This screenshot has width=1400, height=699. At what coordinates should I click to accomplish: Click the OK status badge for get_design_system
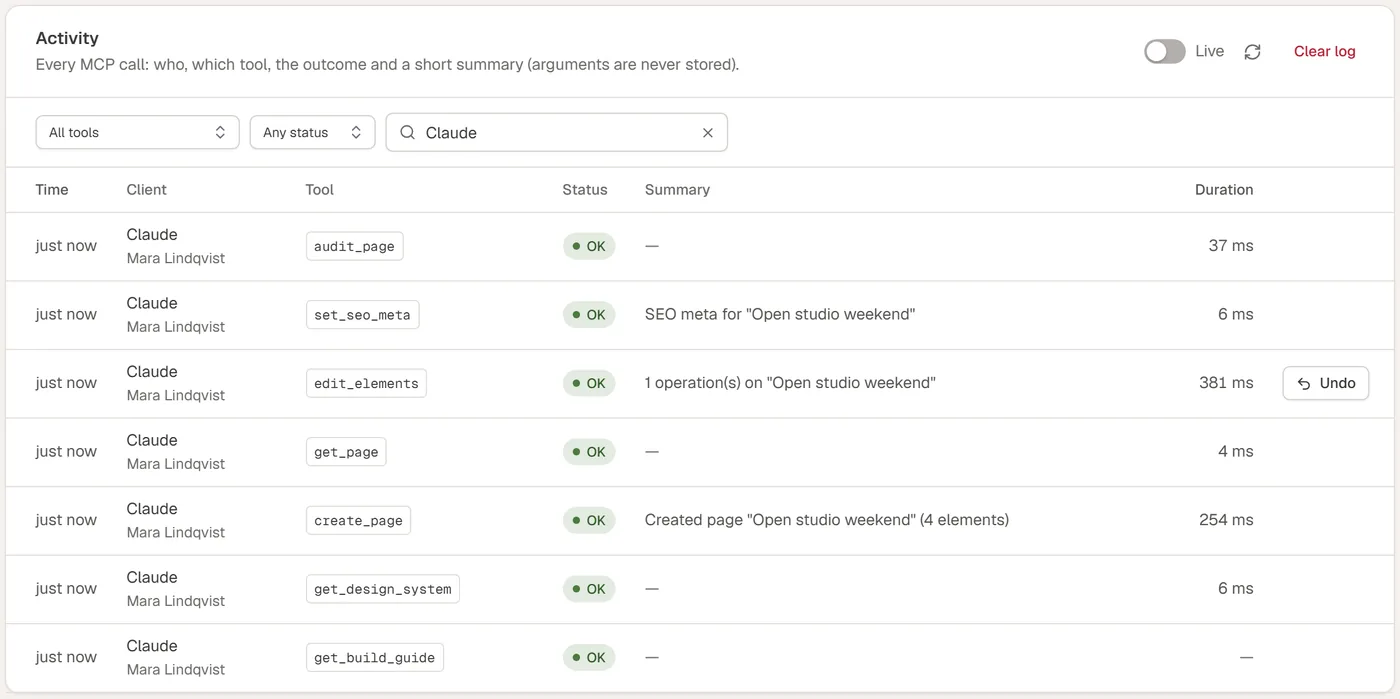click(x=589, y=589)
